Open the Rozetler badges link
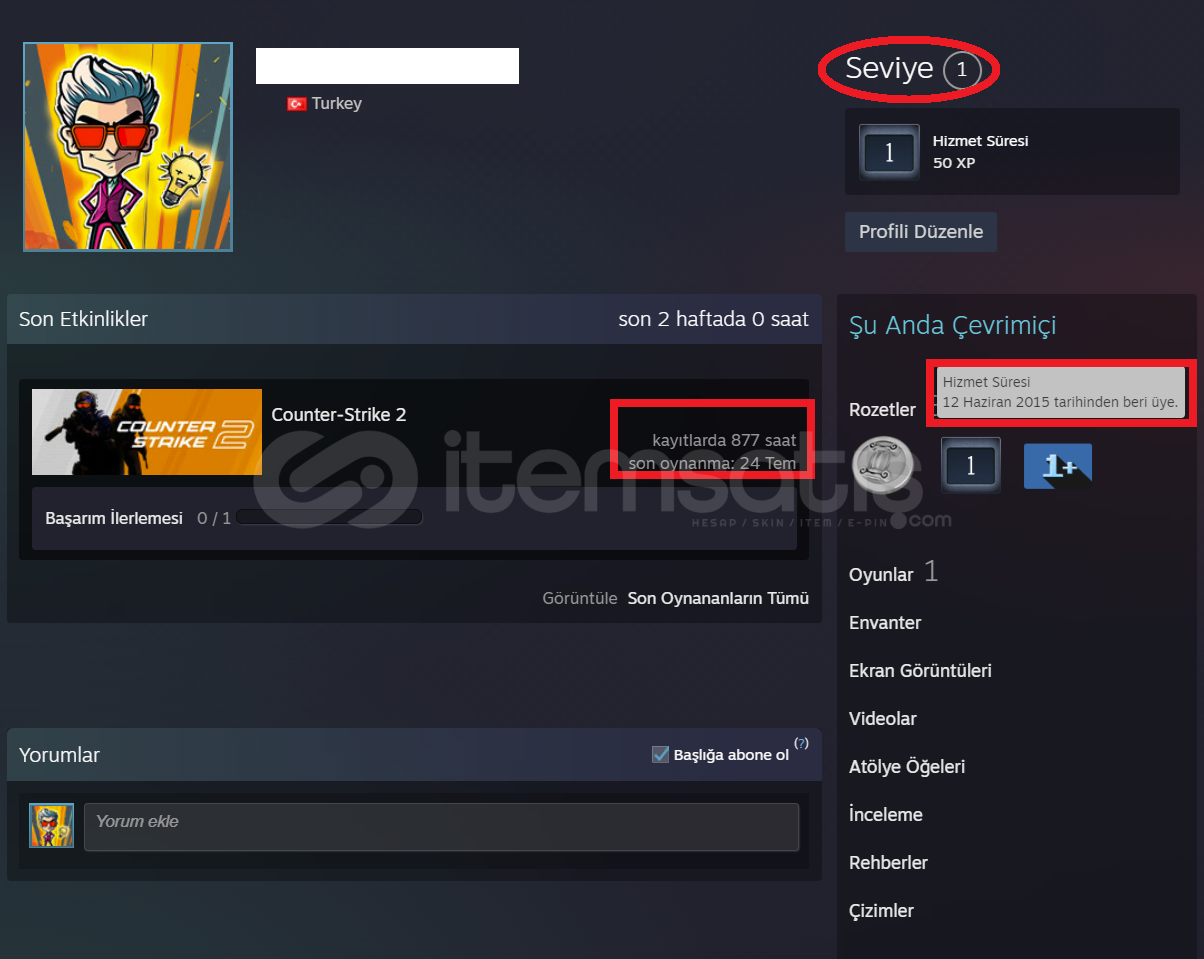Image resolution: width=1204 pixels, height=959 pixels. (x=882, y=409)
